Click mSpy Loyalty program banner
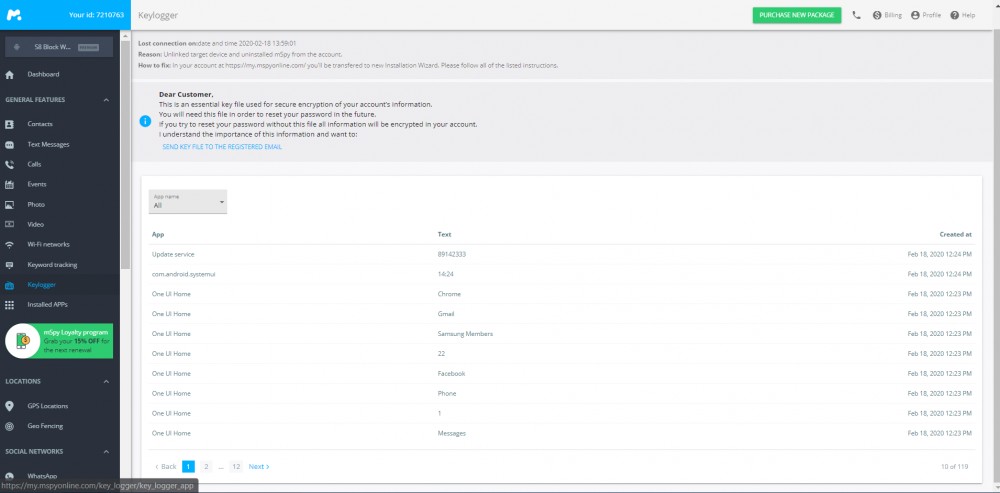 point(59,341)
